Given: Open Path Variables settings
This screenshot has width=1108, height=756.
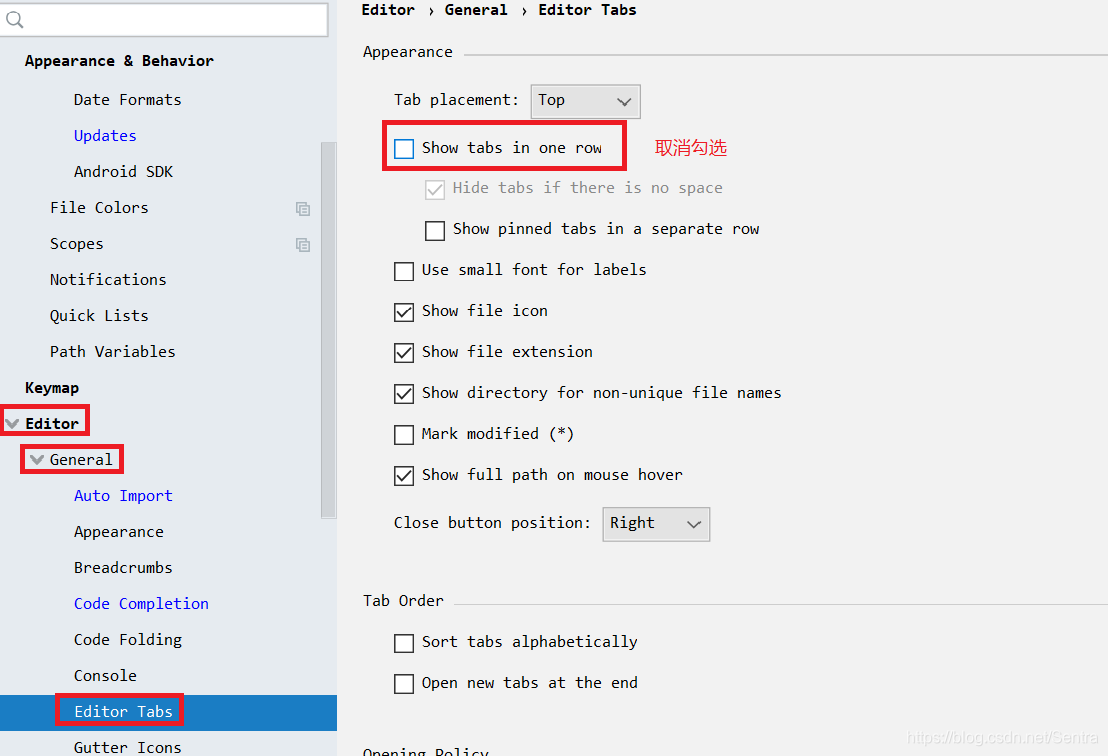Looking at the screenshot, I should click(x=112, y=352).
